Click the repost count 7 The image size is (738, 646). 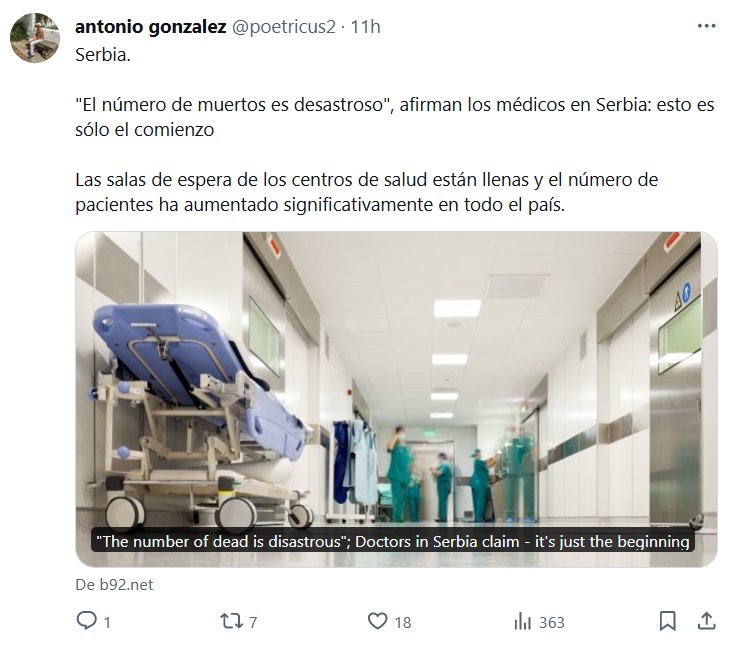pyautogui.click(x=253, y=622)
